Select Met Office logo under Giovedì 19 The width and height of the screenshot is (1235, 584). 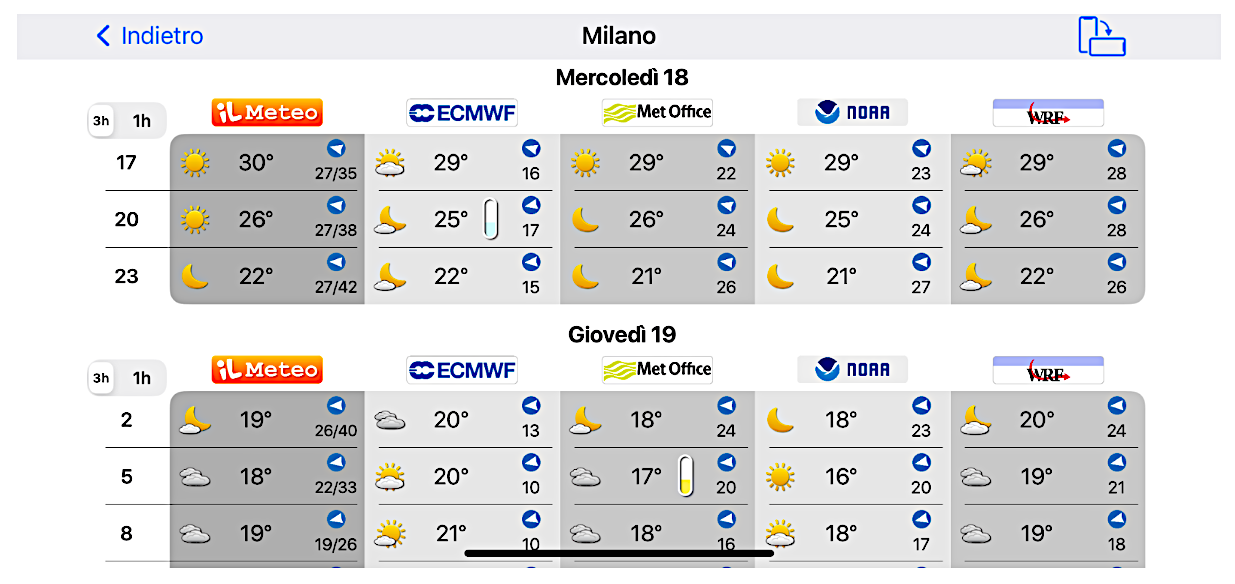657,370
